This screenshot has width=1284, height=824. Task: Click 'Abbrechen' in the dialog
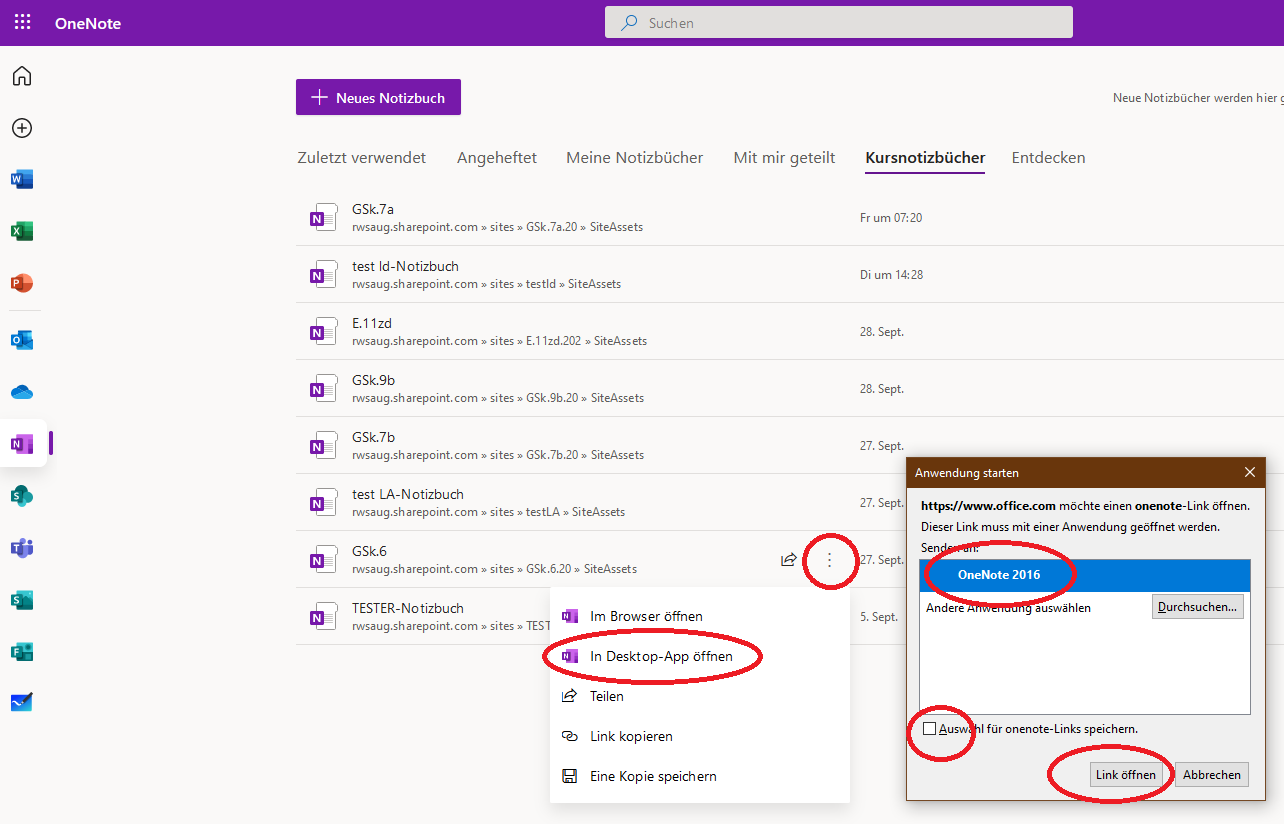[1212, 774]
